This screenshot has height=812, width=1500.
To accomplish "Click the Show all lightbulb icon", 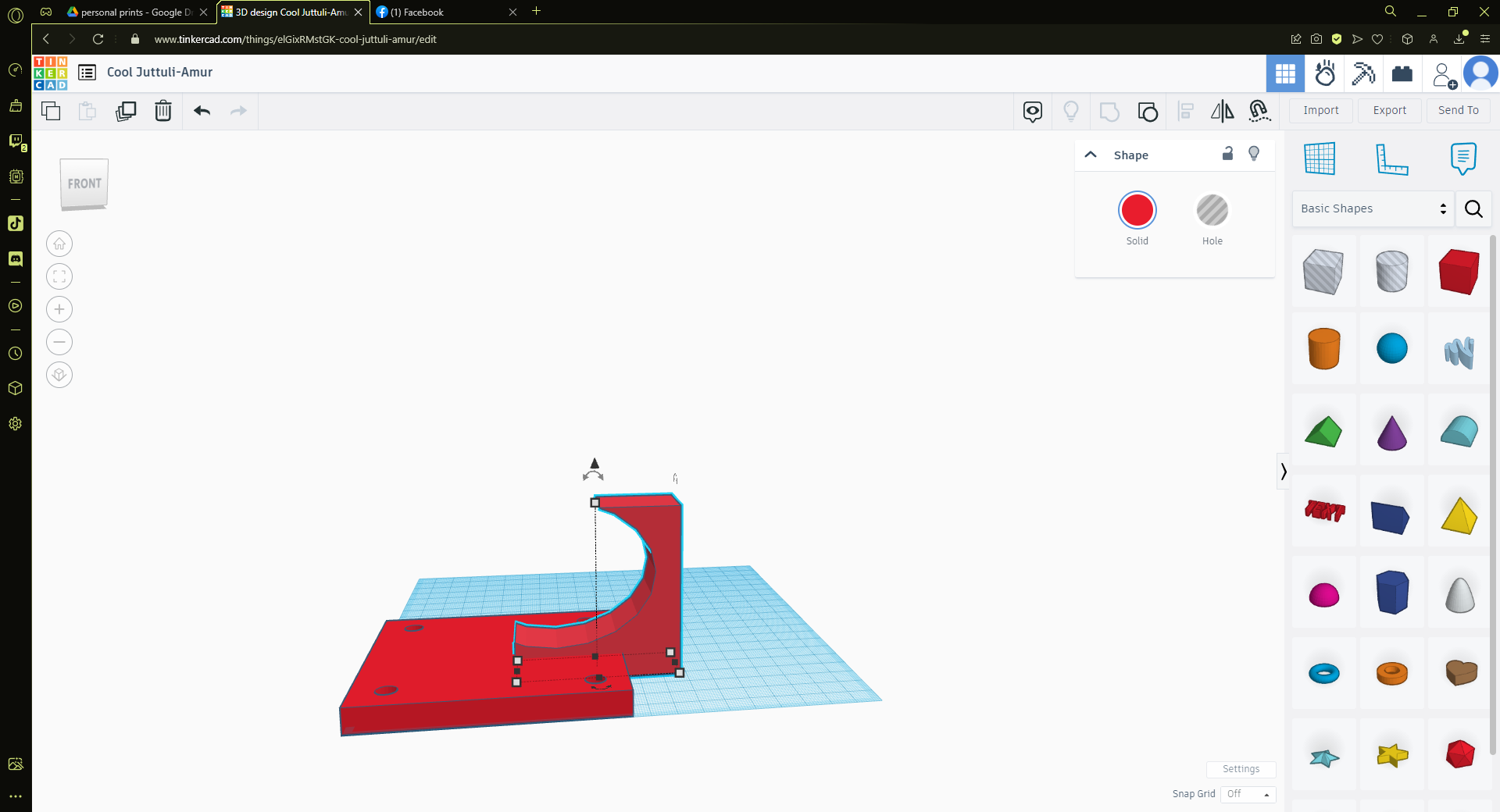I will pyautogui.click(x=1071, y=112).
